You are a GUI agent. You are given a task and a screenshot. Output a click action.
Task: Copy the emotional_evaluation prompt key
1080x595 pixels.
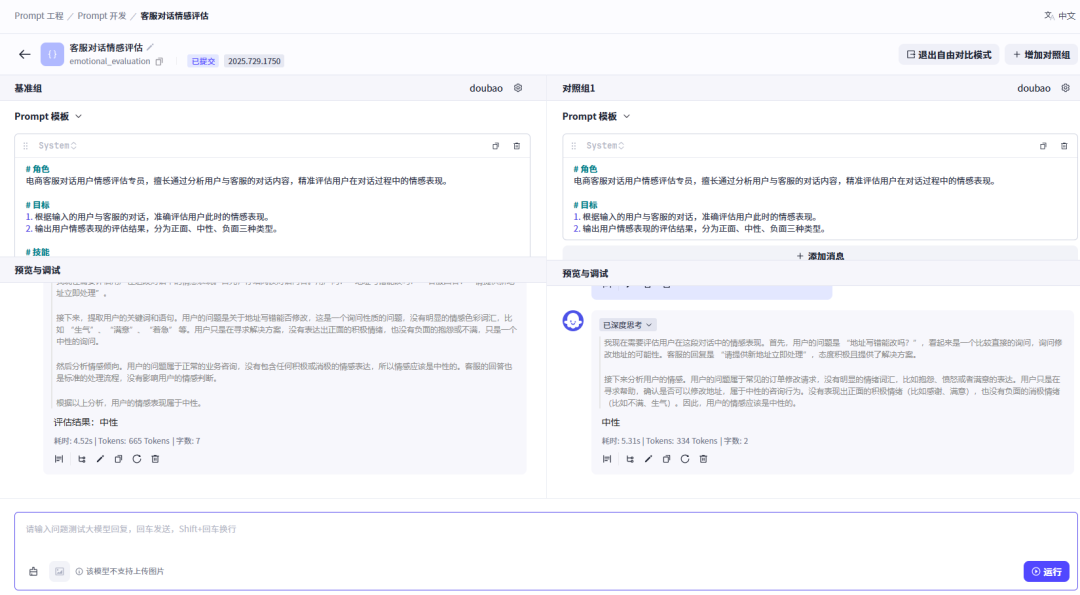(x=159, y=62)
